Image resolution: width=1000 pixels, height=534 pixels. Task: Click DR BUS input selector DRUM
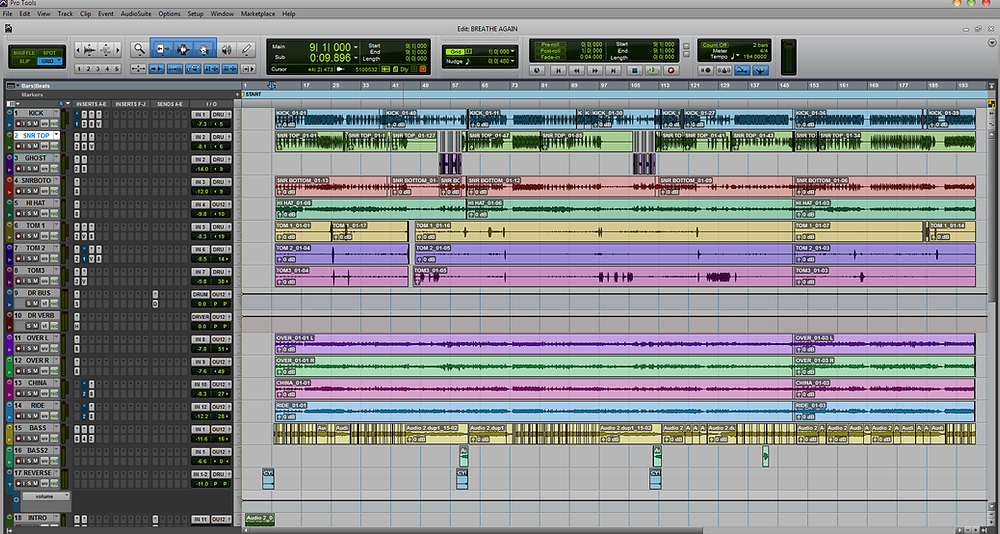200,294
